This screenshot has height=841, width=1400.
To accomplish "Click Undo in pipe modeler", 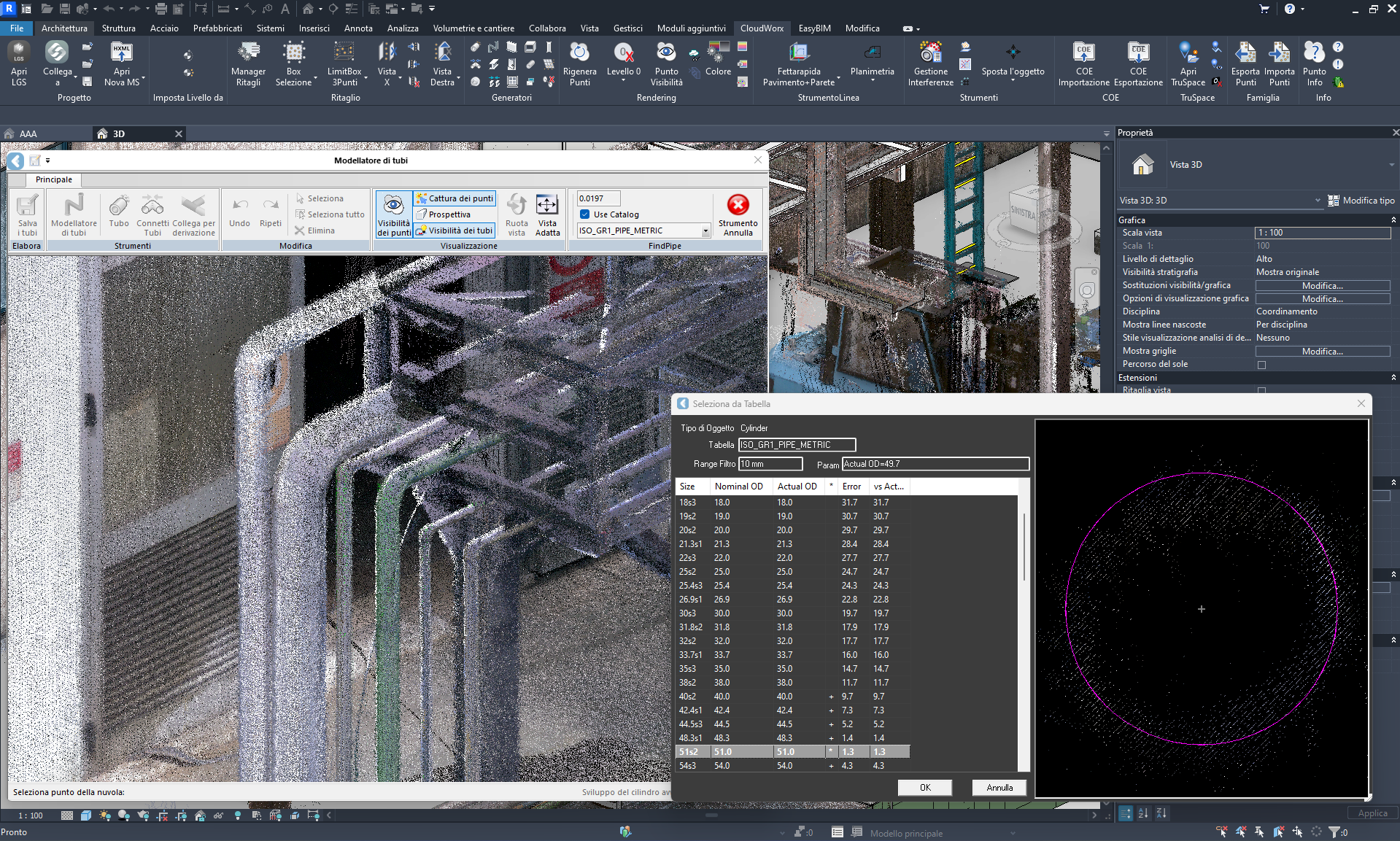I will coord(239,212).
